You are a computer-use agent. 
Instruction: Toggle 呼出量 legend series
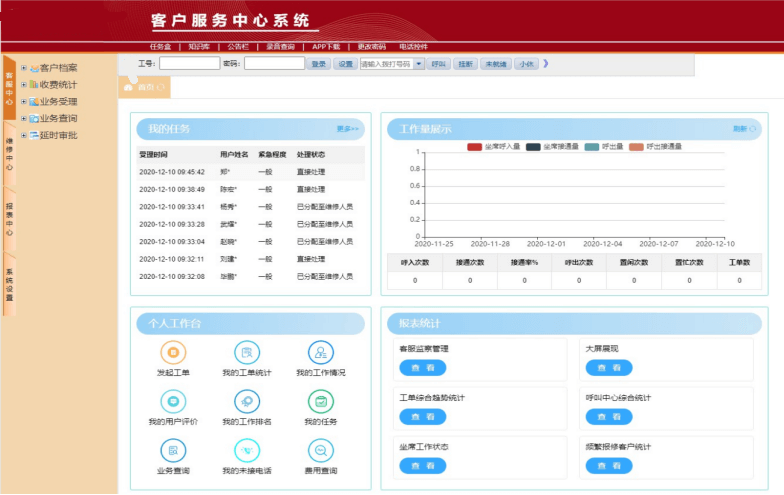[592, 146]
